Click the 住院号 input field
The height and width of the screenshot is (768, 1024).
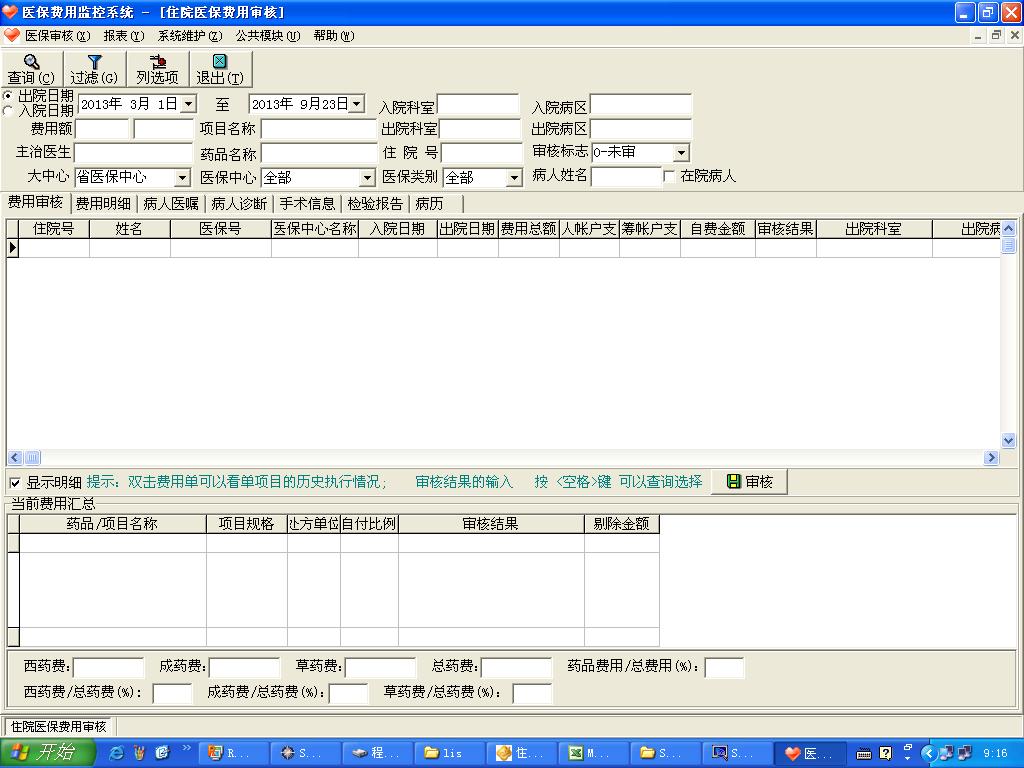(482, 153)
